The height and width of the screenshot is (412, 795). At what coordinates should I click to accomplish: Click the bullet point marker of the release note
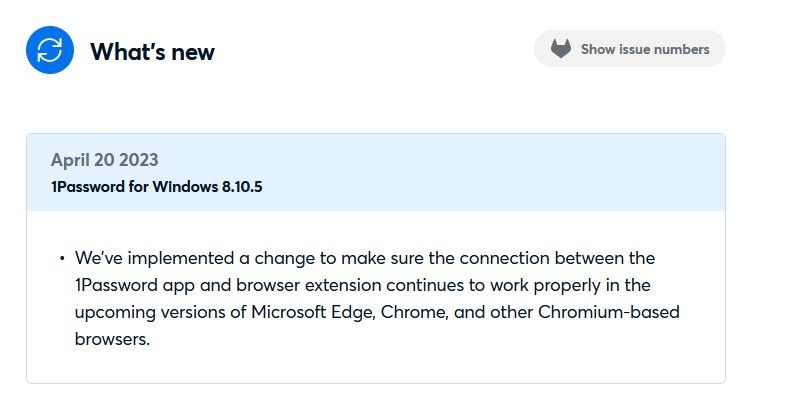click(x=62, y=259)
